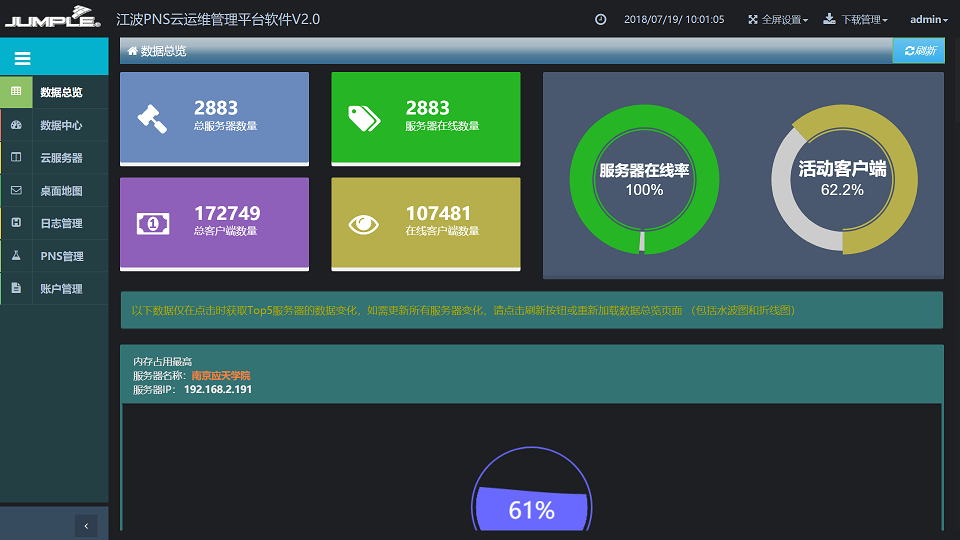Click the tags icon on online servers card
The height and width of the screenshot is (540, 960).
[x=364, y=118]
